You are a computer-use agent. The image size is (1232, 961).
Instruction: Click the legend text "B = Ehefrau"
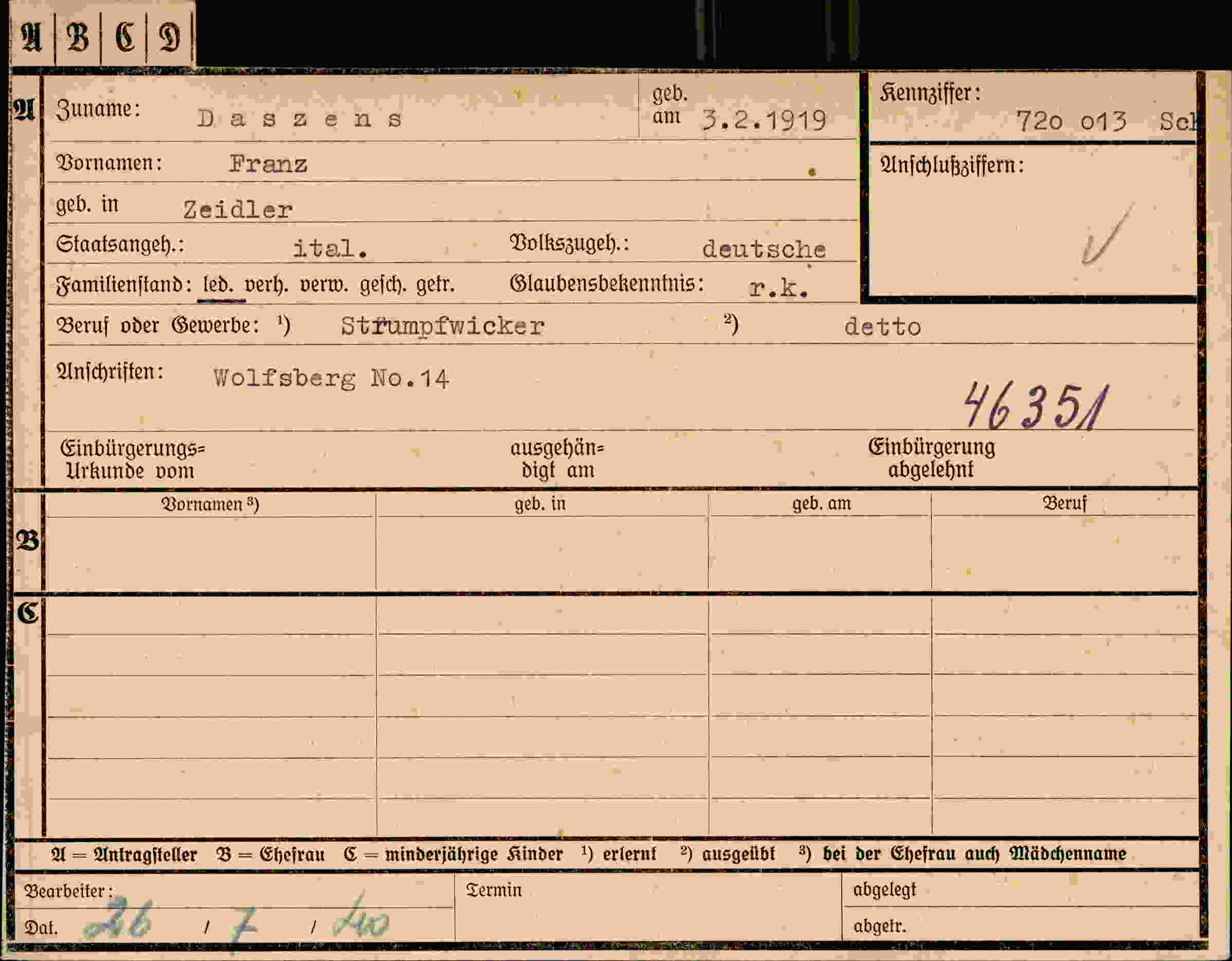tap(271, 855)
